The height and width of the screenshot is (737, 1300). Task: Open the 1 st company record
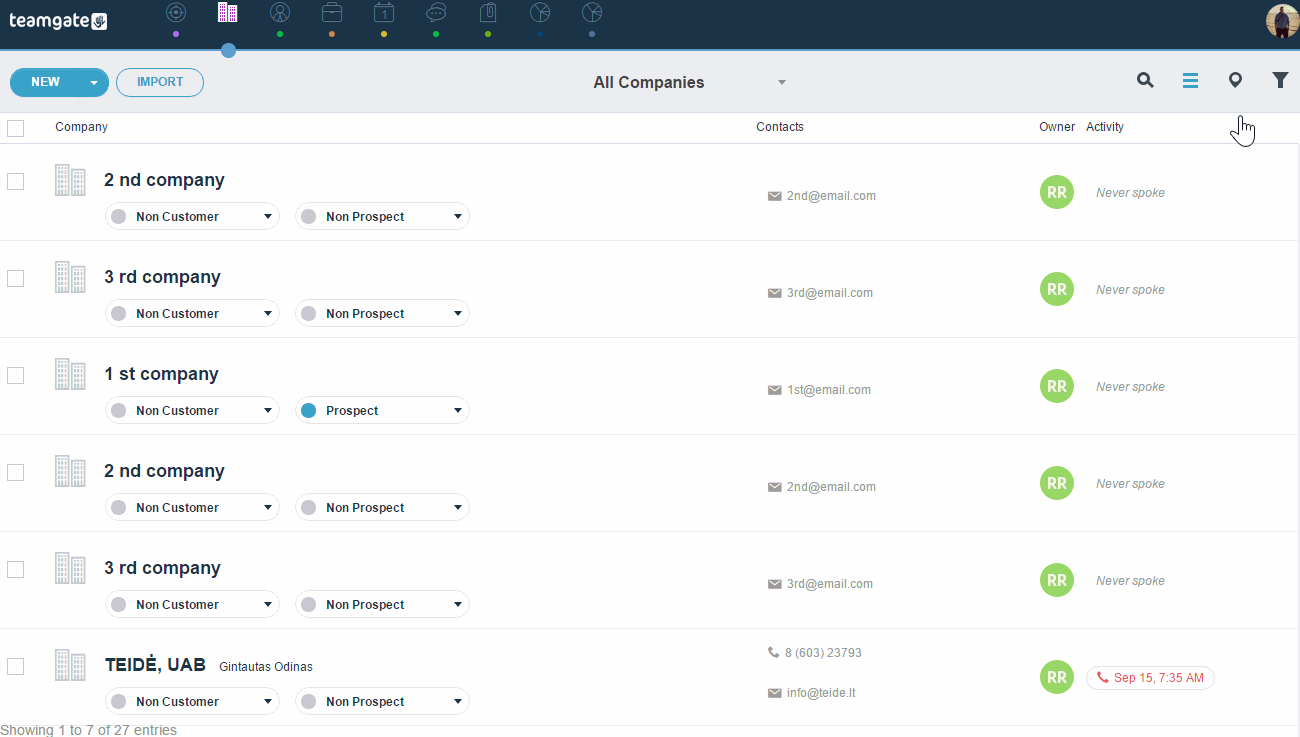[161, 374]
